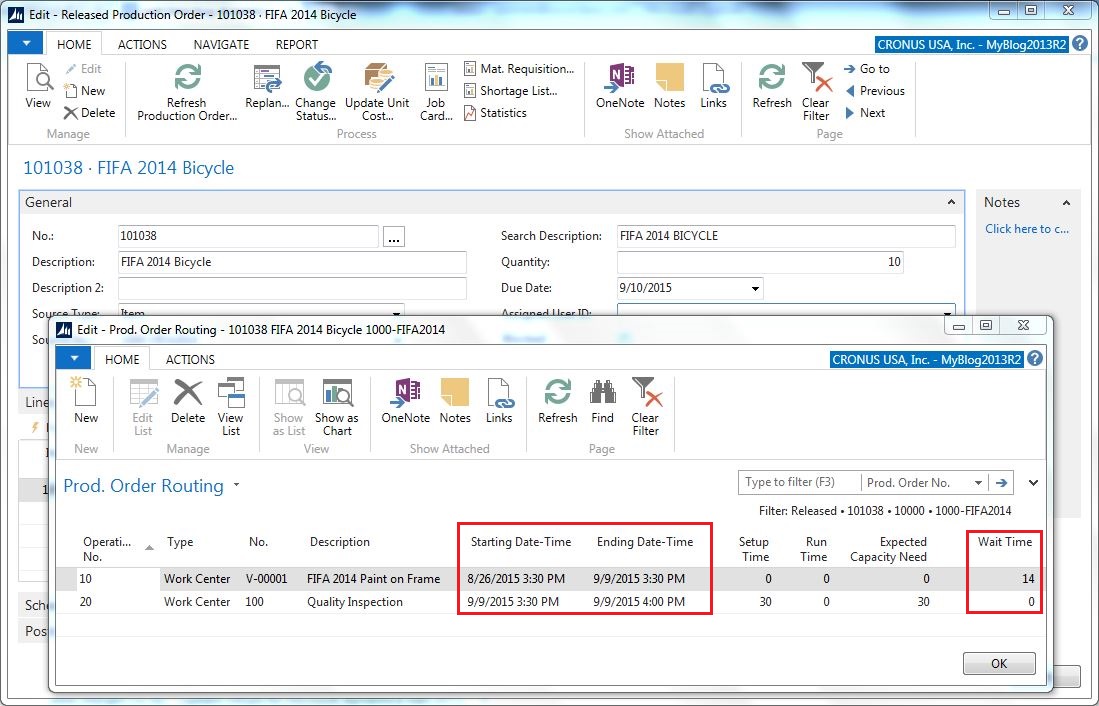Click Show as Chart icon
Image resolution: width=1099 pixels, height=706 pixels.
coord(337,407)
